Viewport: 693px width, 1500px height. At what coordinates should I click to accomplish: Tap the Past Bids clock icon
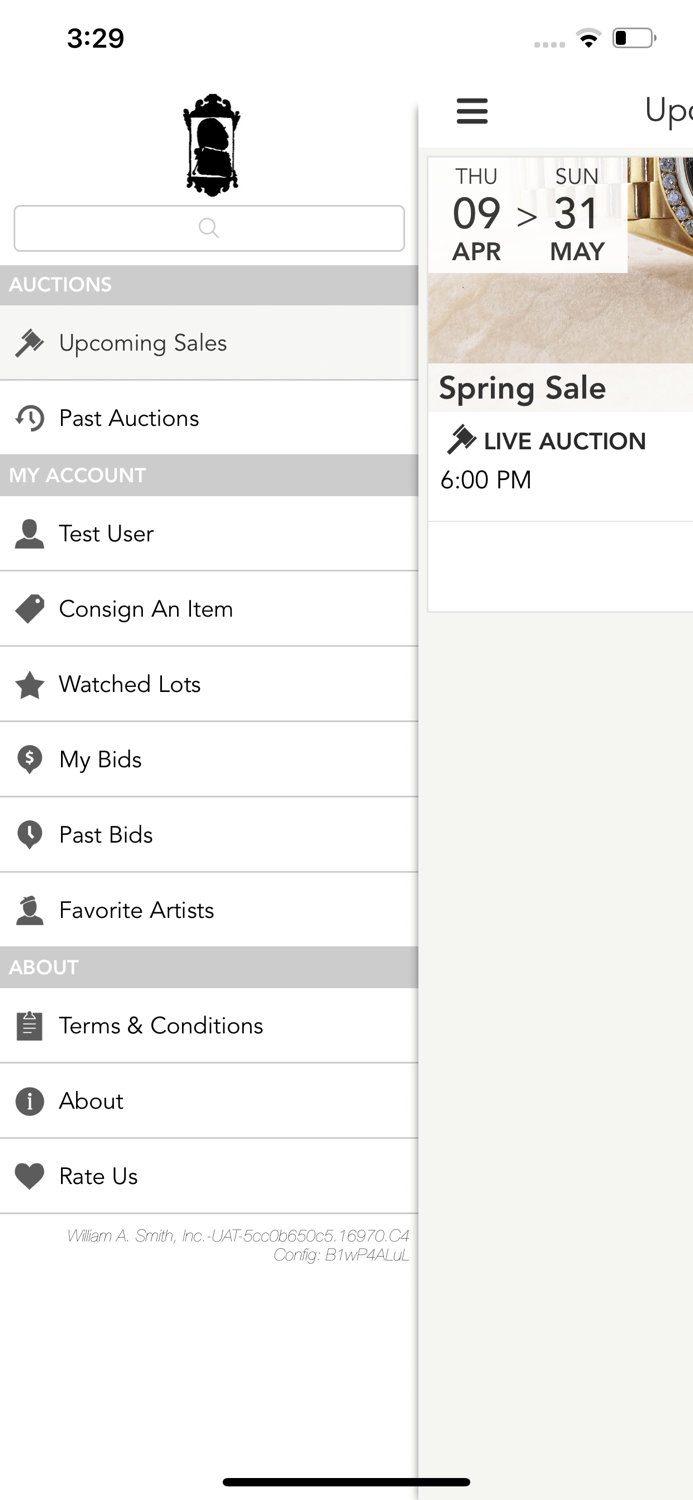[30, 834]
